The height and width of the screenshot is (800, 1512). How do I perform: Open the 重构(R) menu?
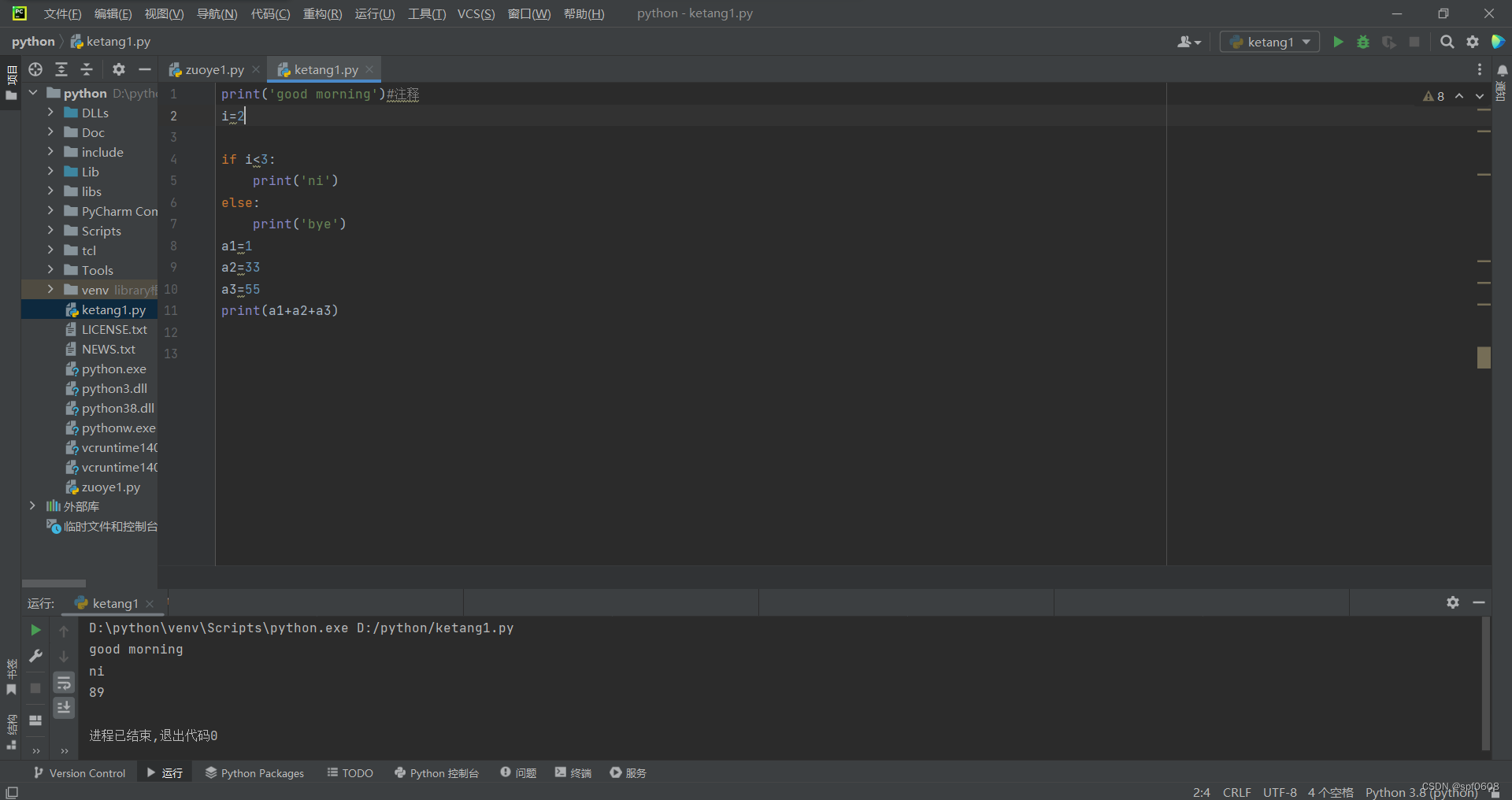pos(322,13)
